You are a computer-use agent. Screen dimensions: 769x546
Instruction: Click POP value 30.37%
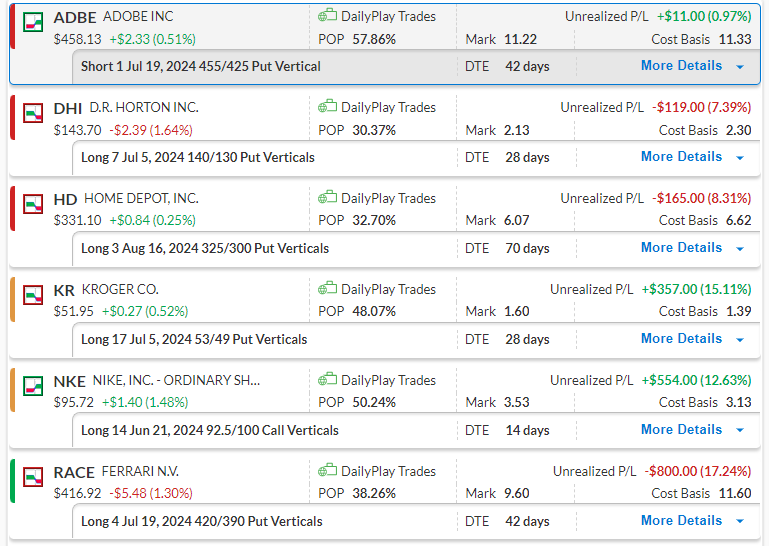click(x=374, y=130)
